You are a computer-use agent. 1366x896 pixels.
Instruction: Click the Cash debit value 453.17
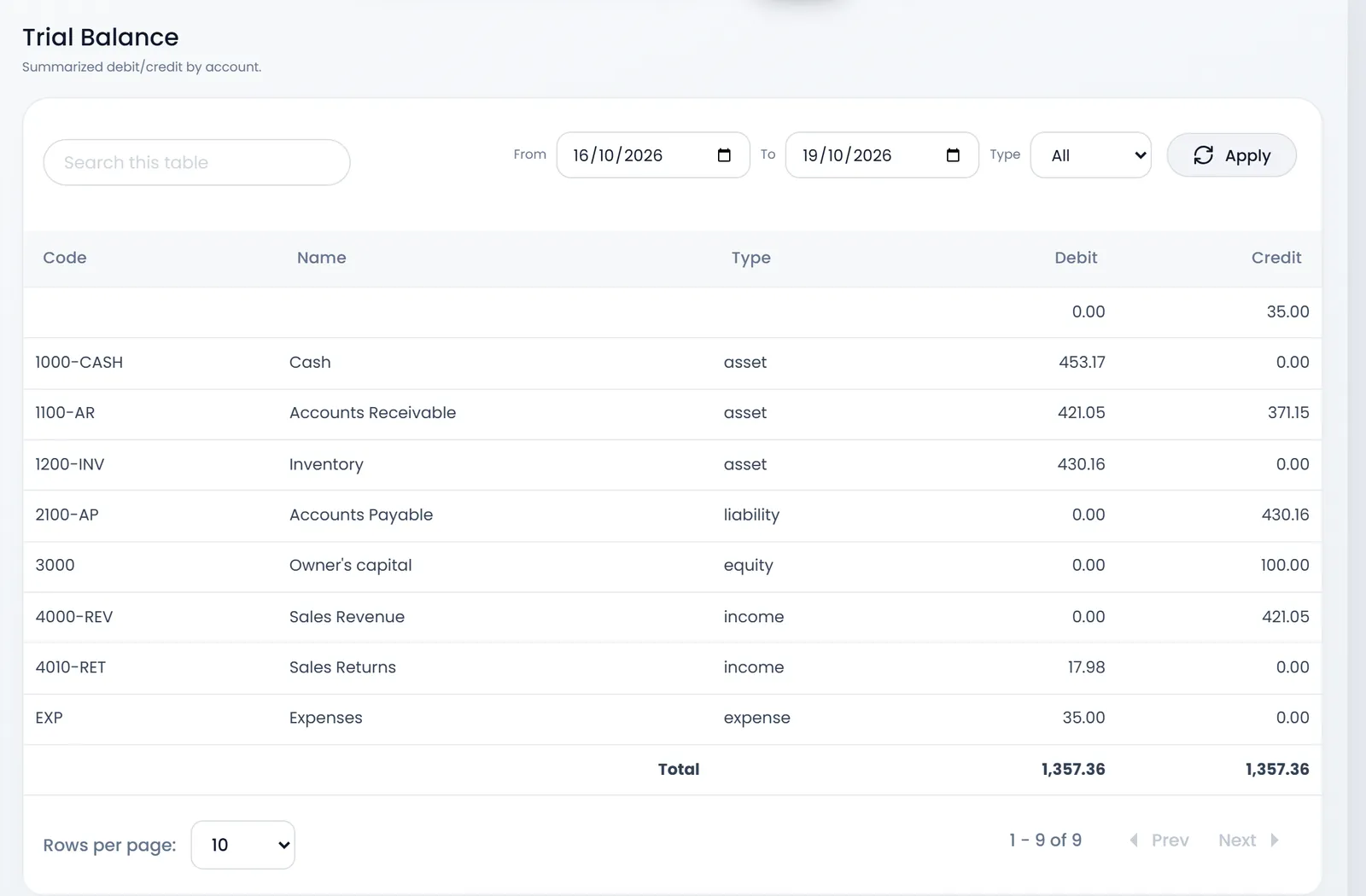(x=1082, y=363)
